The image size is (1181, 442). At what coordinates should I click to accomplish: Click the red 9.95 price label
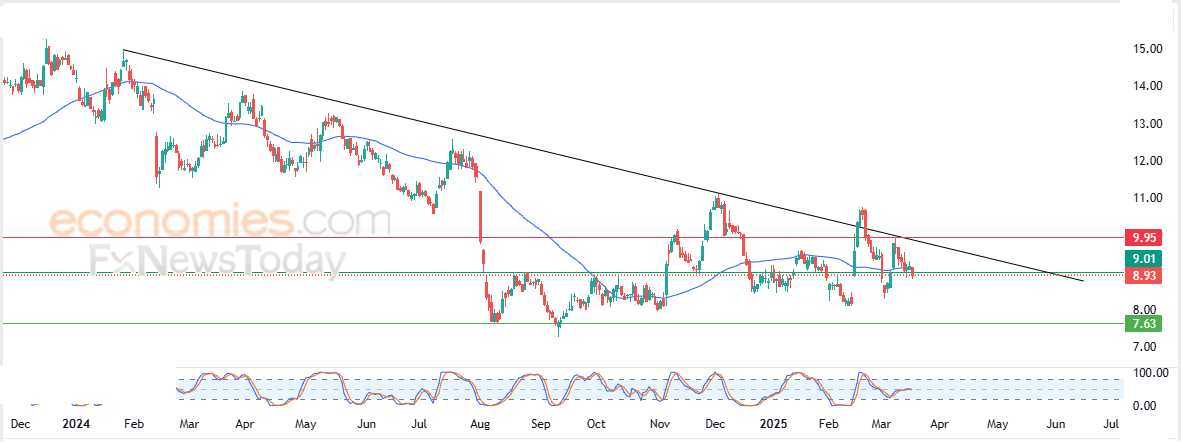(1143, 238)
